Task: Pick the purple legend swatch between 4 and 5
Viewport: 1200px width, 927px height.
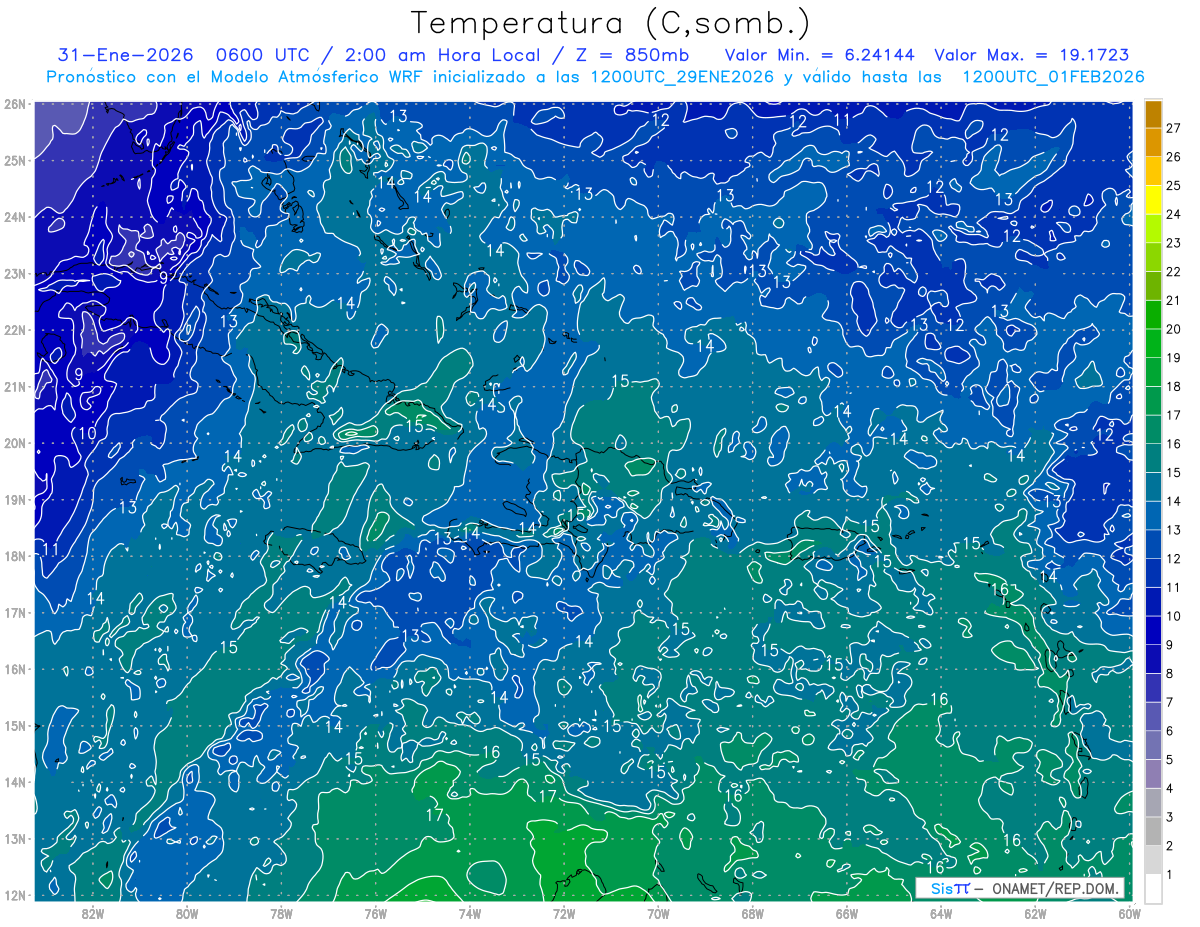Action: pyautogui.click(x=1154, y=773)
